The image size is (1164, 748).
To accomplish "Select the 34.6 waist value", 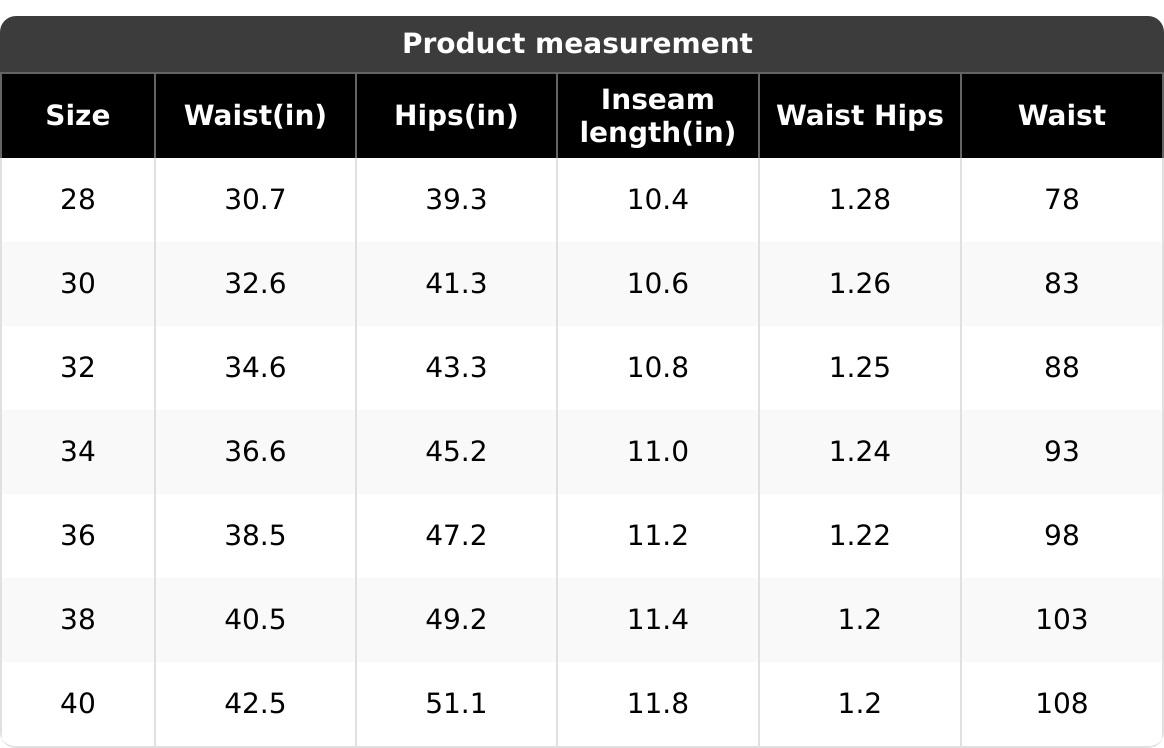I will coord(255,367).
